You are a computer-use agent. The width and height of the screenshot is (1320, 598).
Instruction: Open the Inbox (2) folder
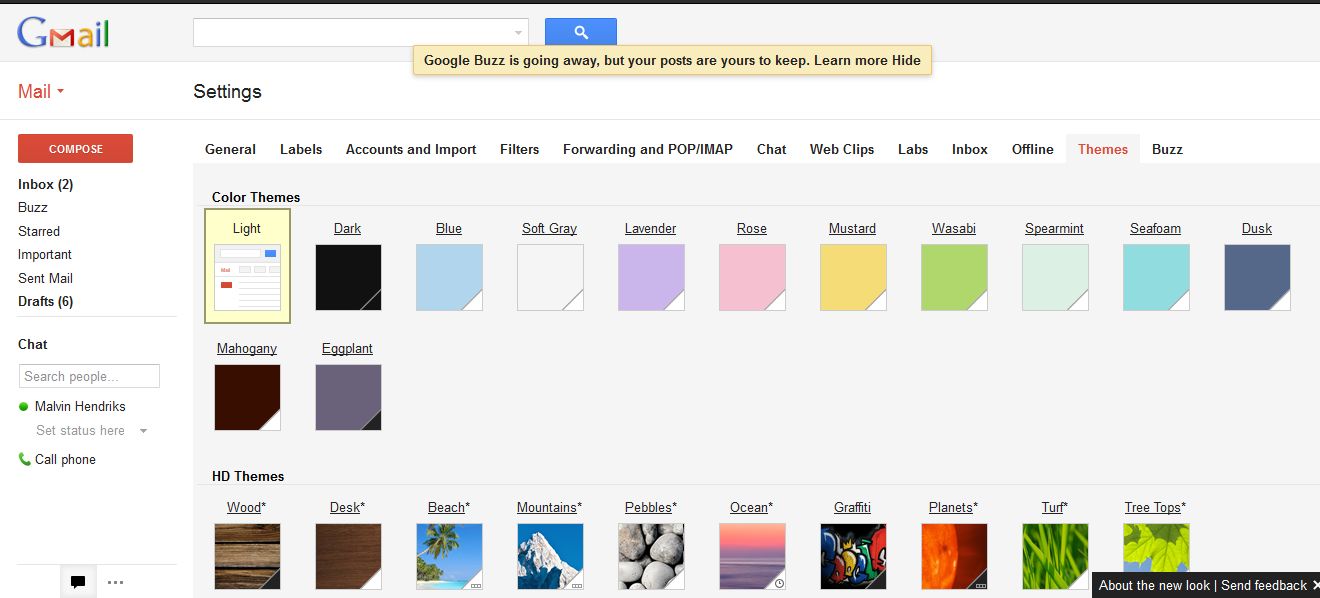click(x=45, y=185)
